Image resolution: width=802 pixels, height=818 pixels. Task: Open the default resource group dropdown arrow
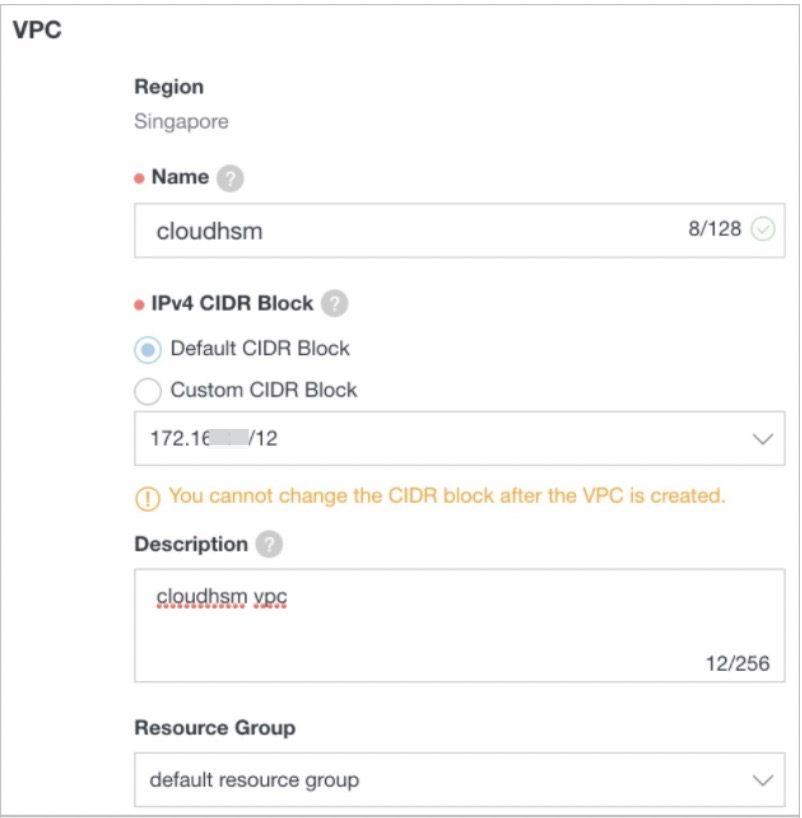763,780
